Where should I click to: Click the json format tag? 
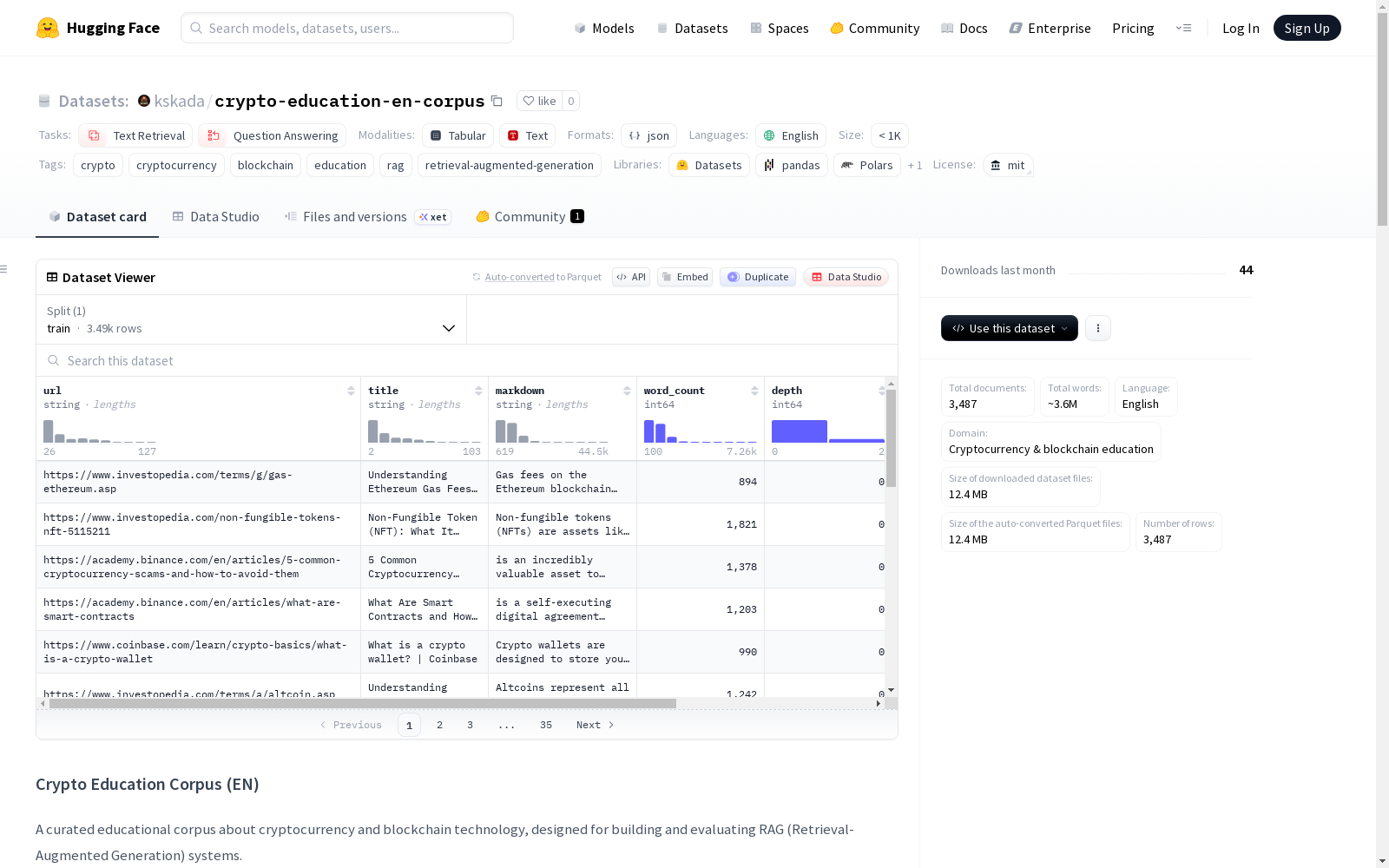click(648, 135)
